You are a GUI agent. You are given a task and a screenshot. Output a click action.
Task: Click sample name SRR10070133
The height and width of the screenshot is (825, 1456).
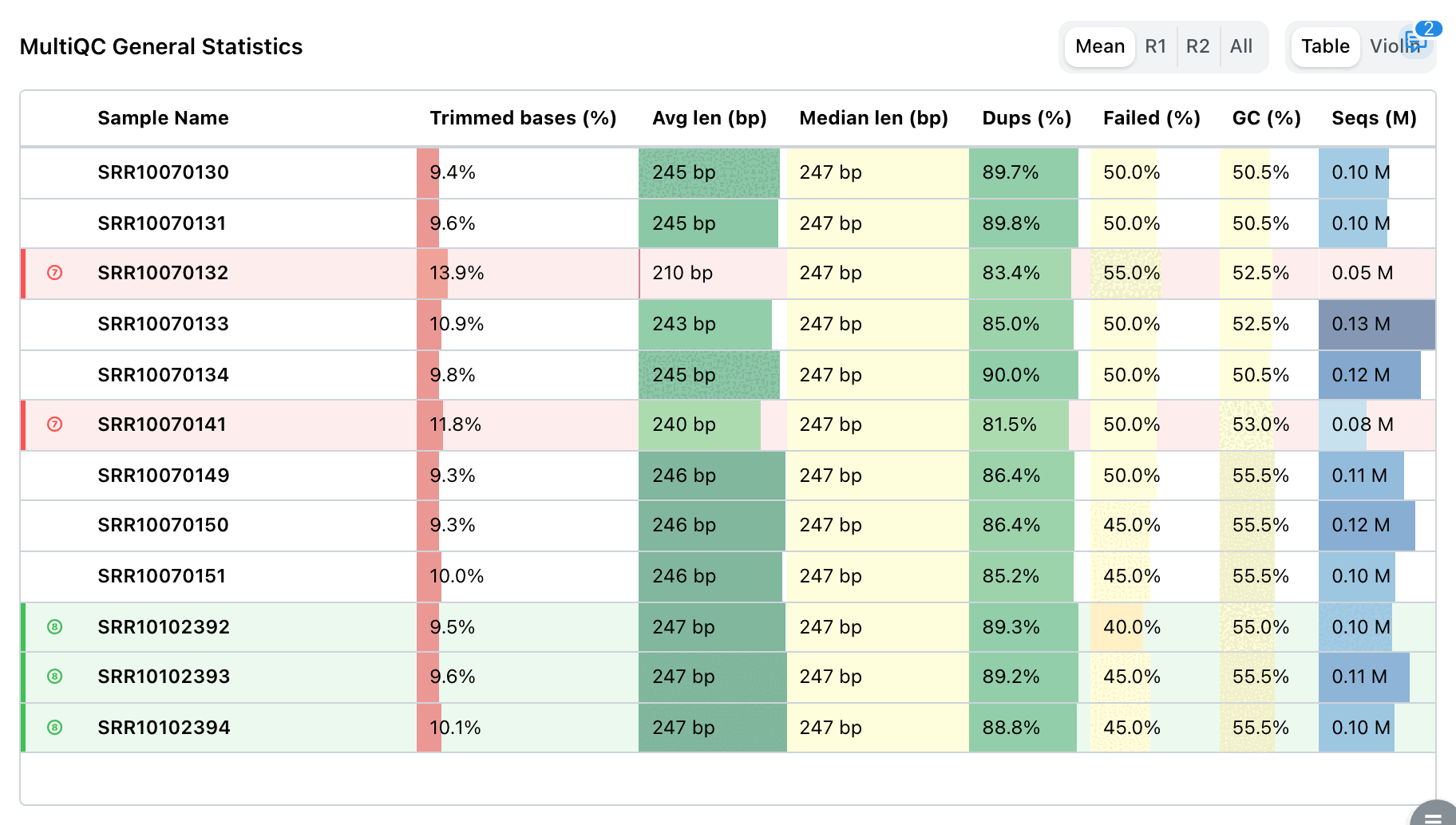tap(164, 324)
